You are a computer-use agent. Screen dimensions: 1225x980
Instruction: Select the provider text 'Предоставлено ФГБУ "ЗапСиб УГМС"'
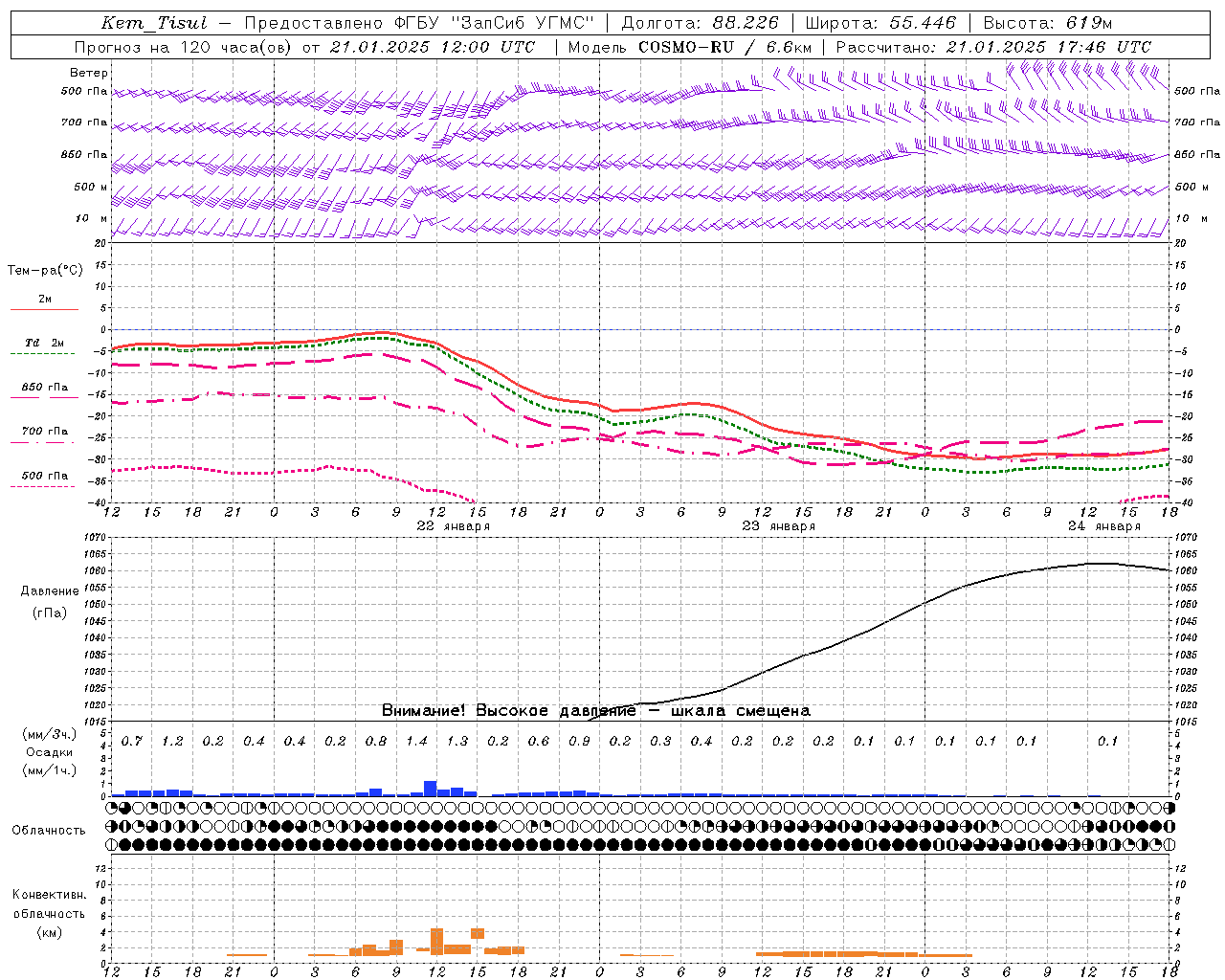coord(419,23)
